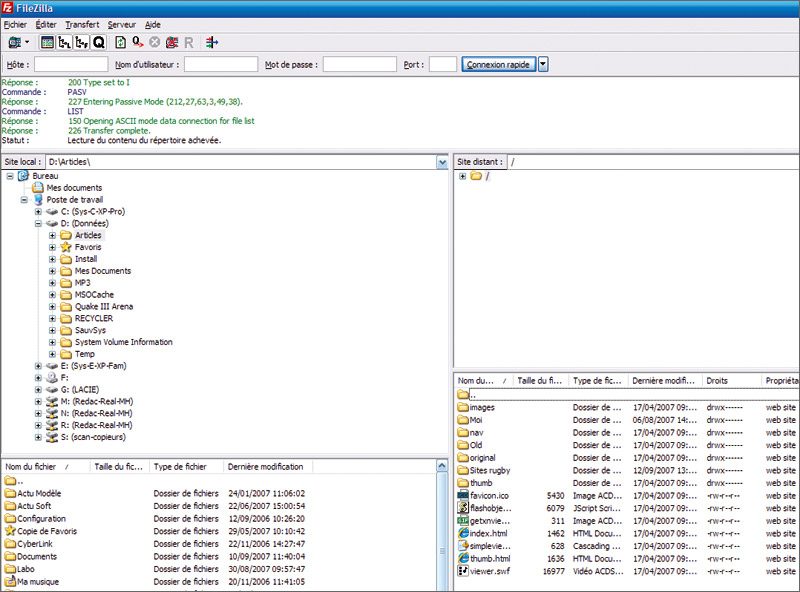
Task: Select local folder CyberLink
Action: coord(35,544)
